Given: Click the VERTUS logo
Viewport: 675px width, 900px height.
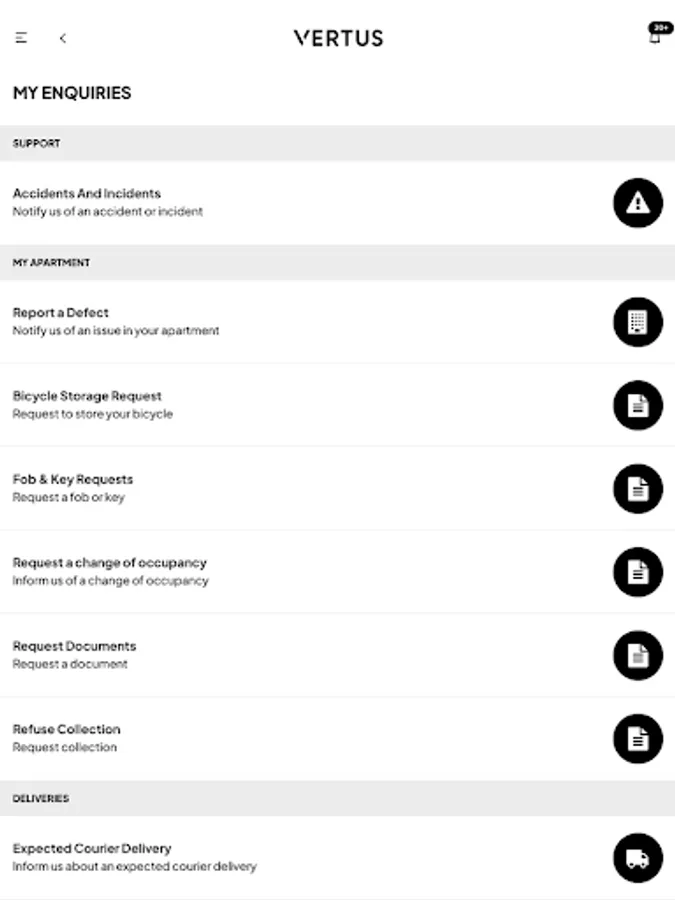Looking at the screenshot, I should (x=338, y=38).
